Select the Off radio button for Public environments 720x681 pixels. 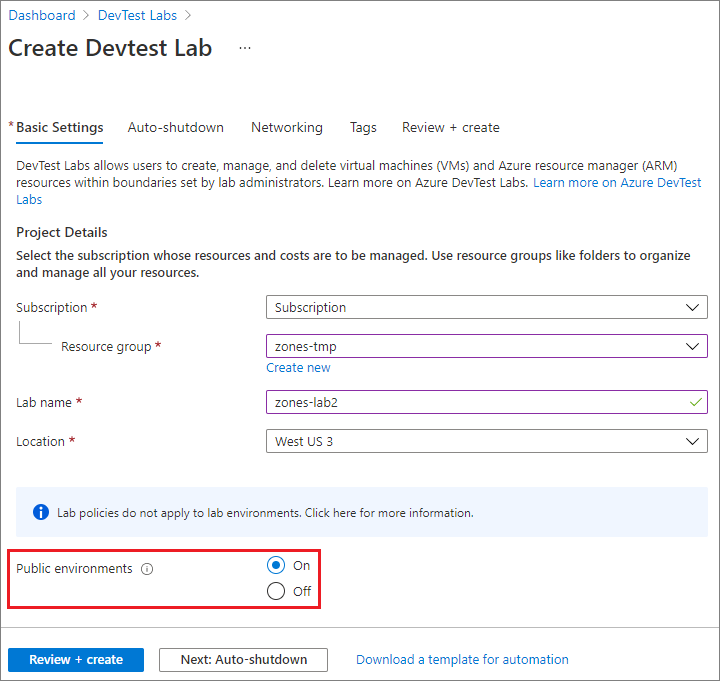coord(276,591)
